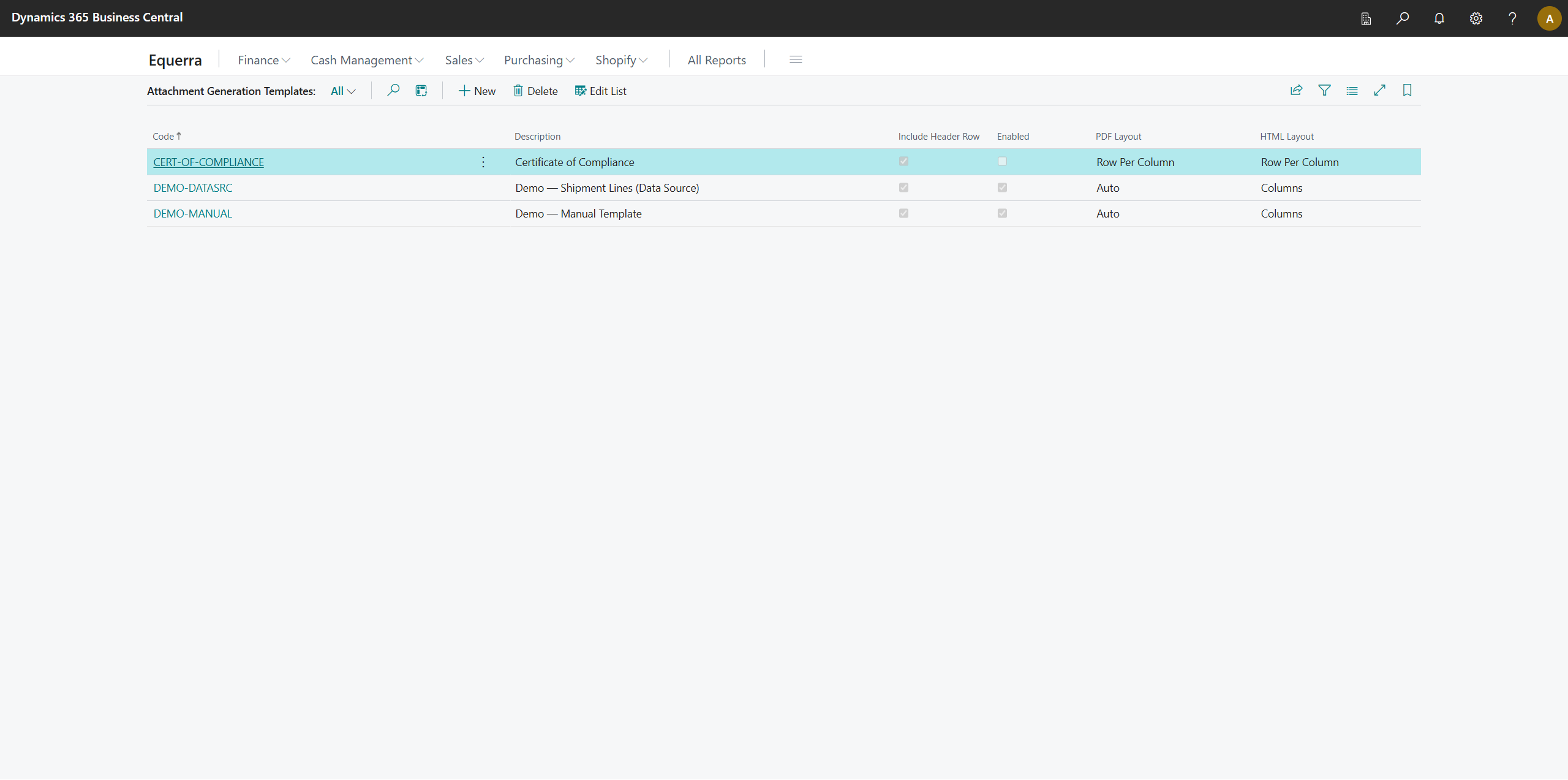Click PDF Layout 'Row Per Column' cell
Viewport: 1568px width, 780px height.
coord(1135,162)
